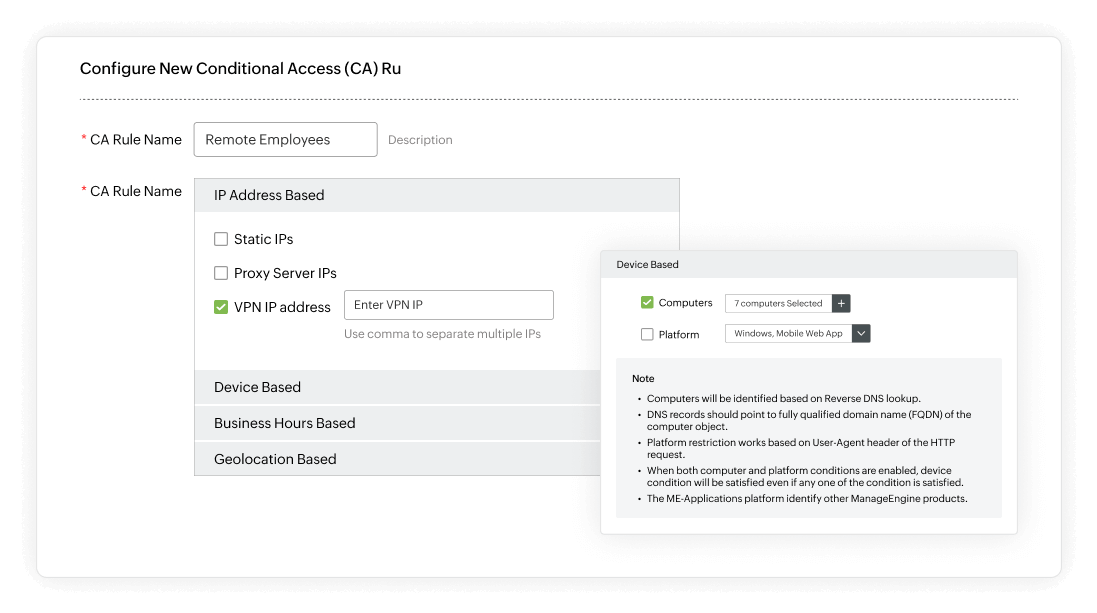1097x613 pixels.
Task: Click the Remote Employees rule name field
Action: point(285,140)
